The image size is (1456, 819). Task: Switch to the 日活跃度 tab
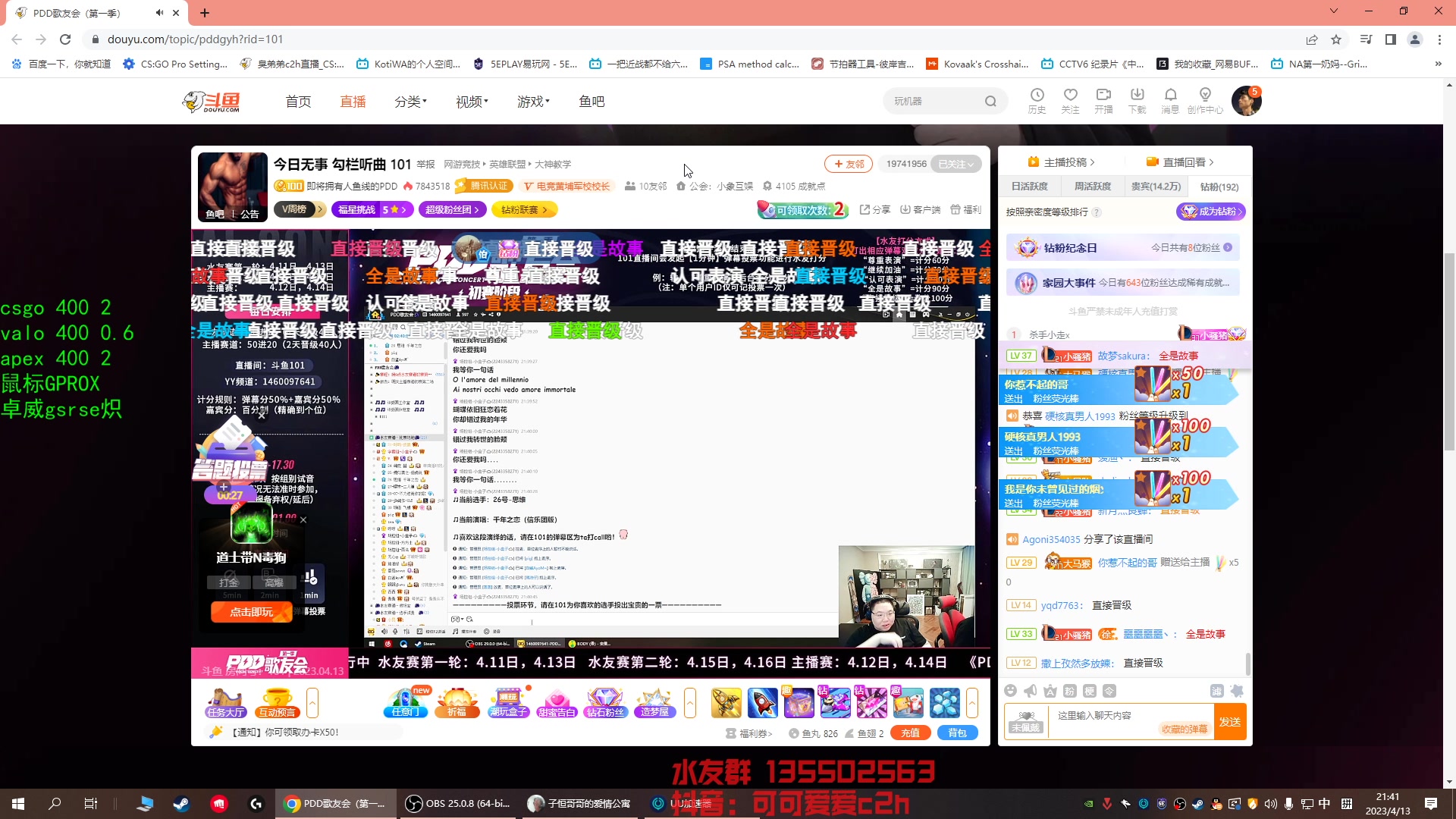click(1028, 186)
